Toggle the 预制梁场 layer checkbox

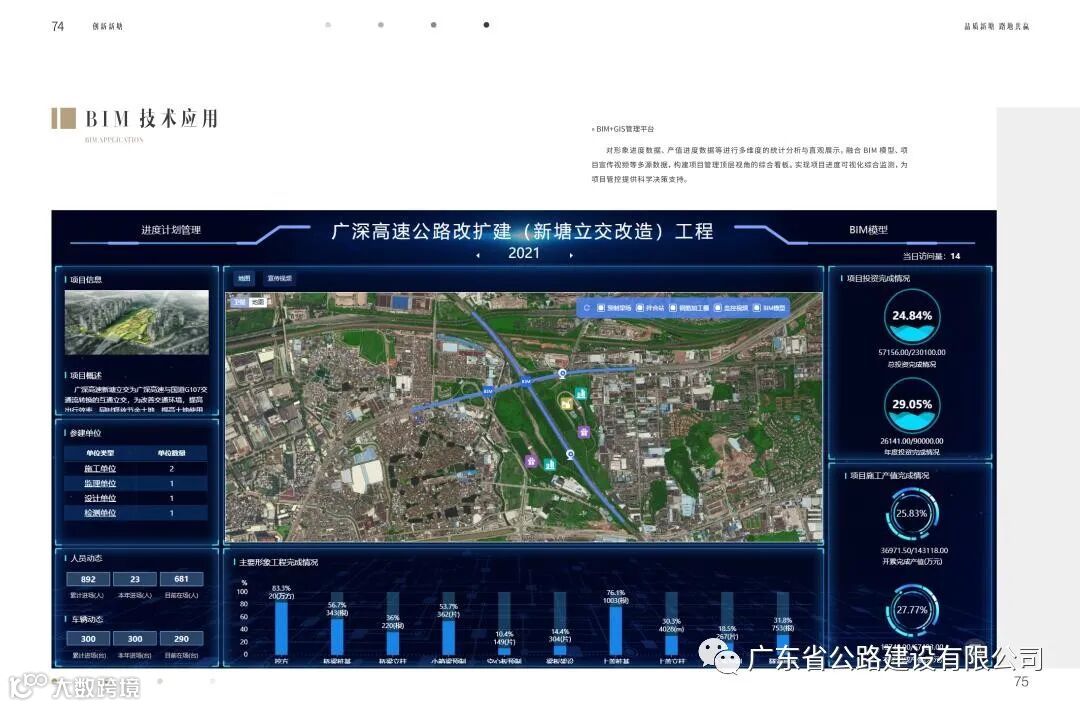point(601,308)
